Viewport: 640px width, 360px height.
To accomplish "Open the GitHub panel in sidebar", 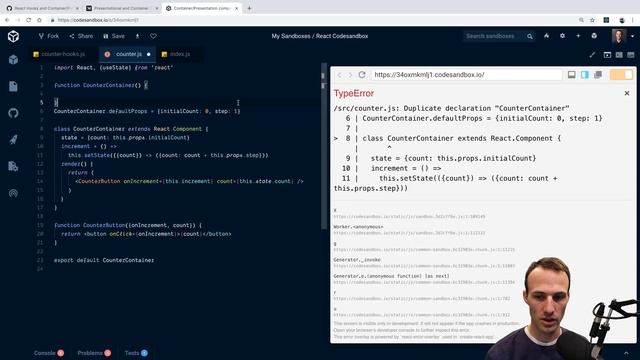I will (x=13, y=113).
